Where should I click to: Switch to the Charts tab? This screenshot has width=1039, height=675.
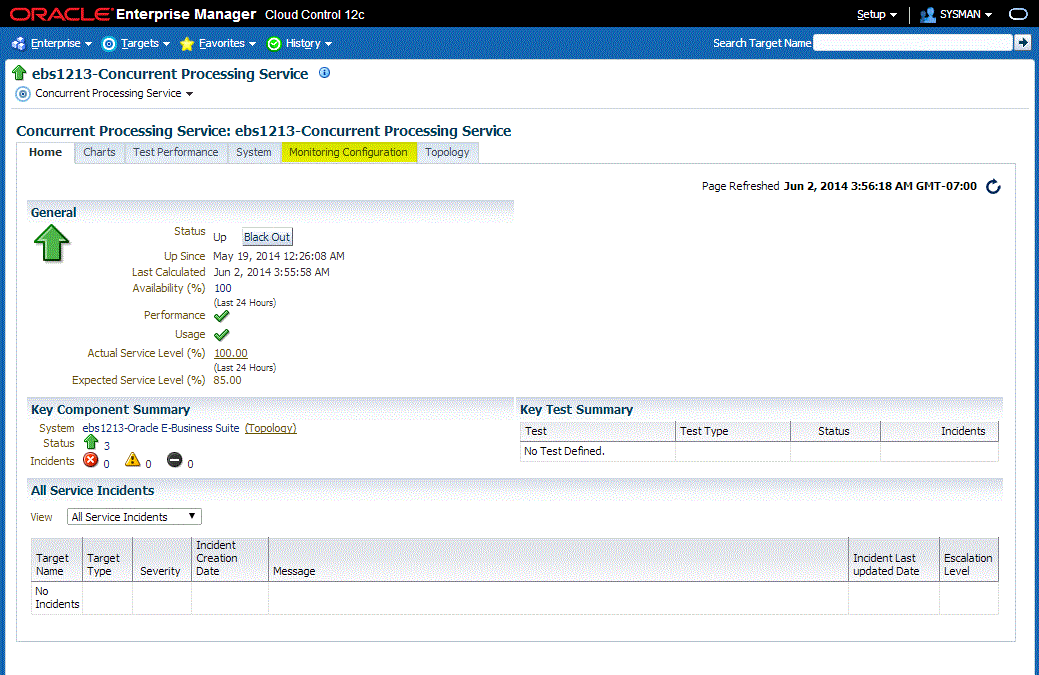(99, 152)
